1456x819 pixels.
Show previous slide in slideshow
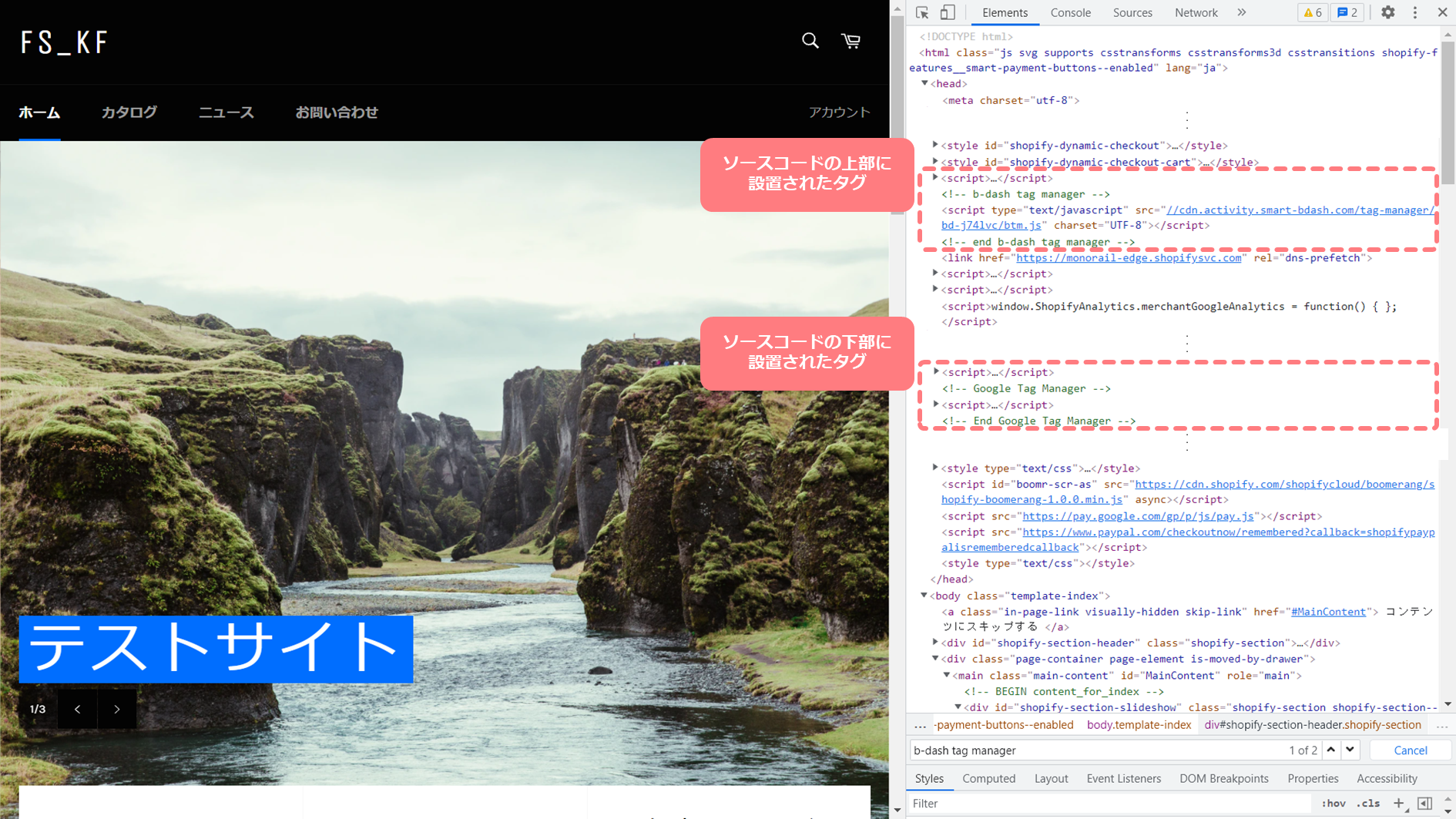pos(78,709)
